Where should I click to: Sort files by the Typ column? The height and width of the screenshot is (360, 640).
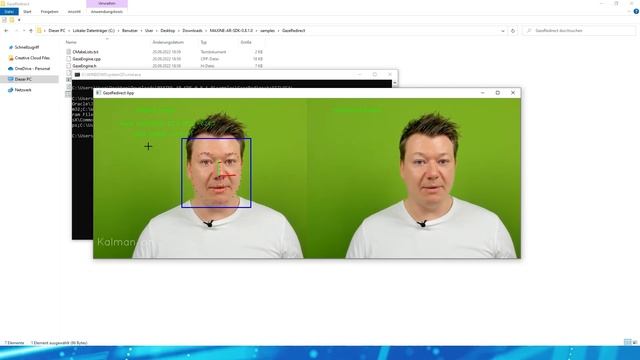tap(203, 42)
